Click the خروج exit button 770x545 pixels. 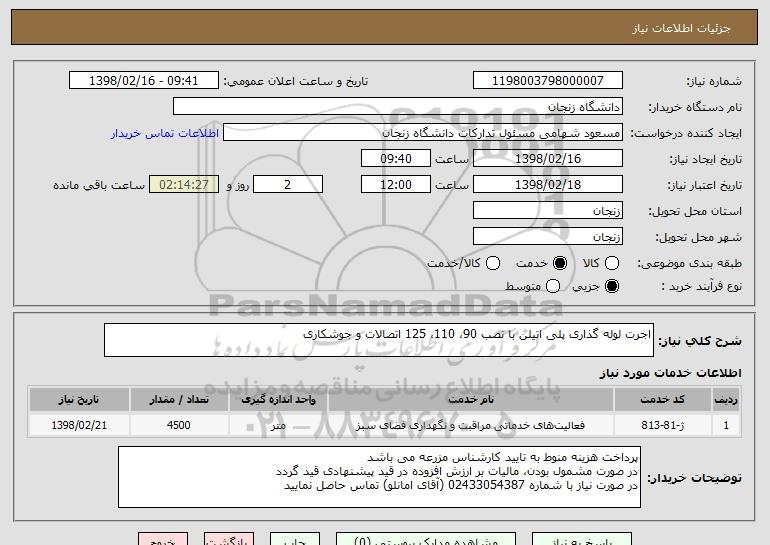click(163, 539)
